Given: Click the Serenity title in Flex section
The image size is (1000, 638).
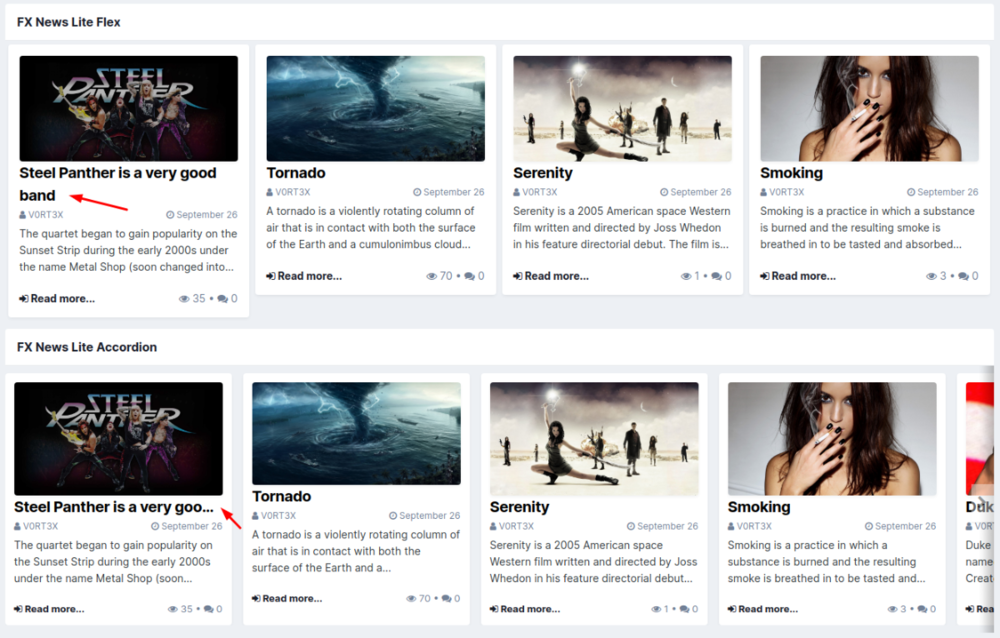Looking at the screenshot, I should click(542, 173).
